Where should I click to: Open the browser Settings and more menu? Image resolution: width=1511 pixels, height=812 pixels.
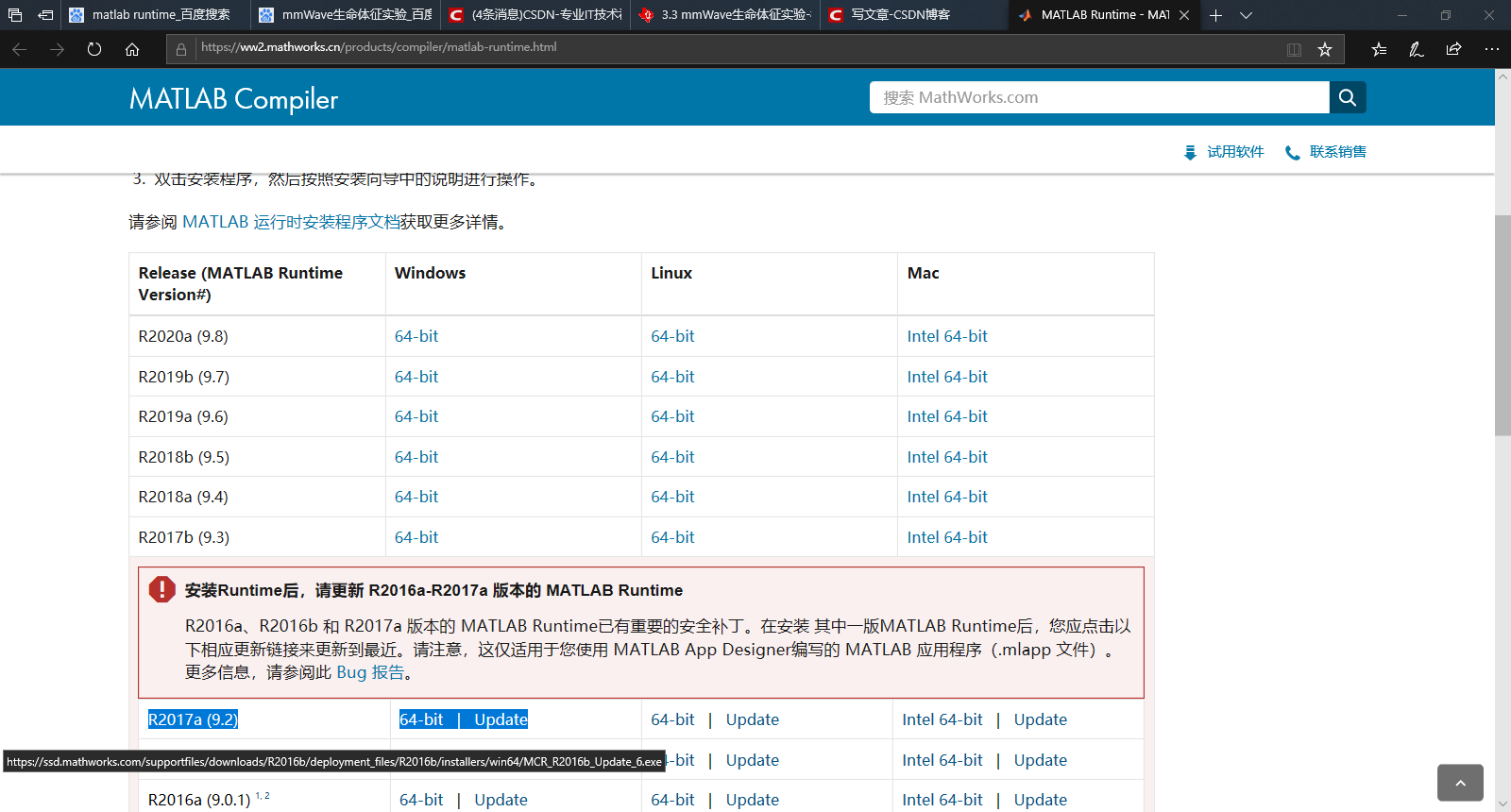(x=1491, y=49)
